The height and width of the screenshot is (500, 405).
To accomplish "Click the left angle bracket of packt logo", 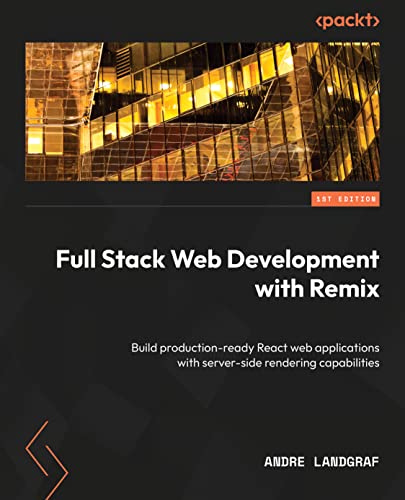I will 319,21.
